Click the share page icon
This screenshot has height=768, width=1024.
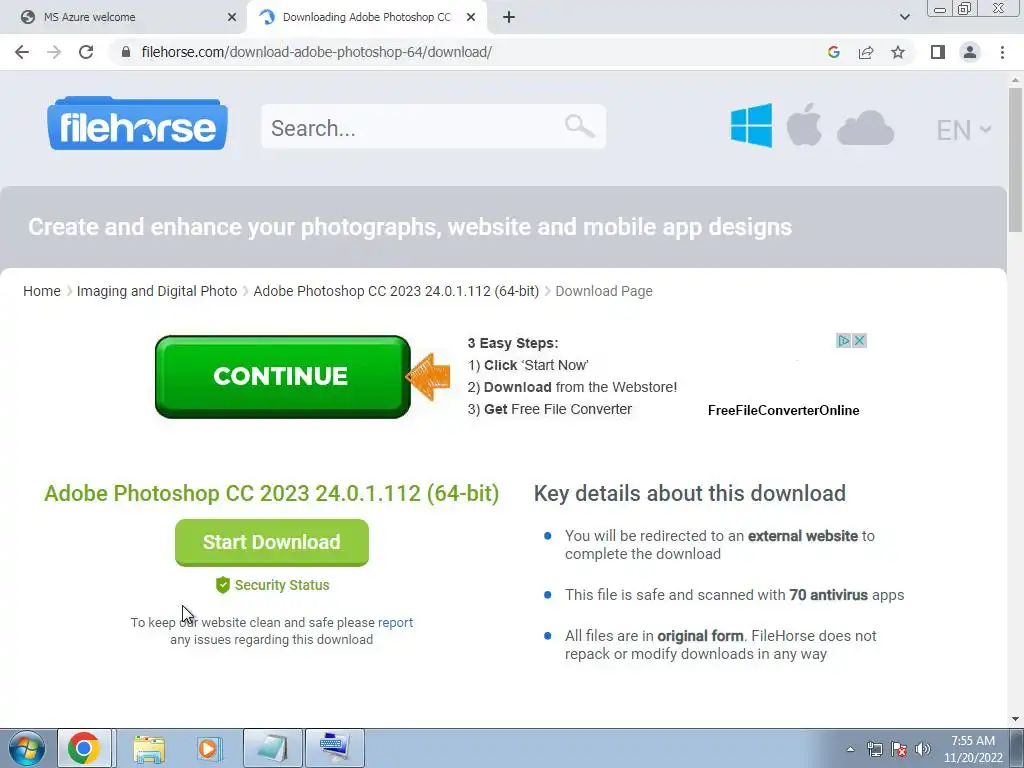(x=866, y=52)
